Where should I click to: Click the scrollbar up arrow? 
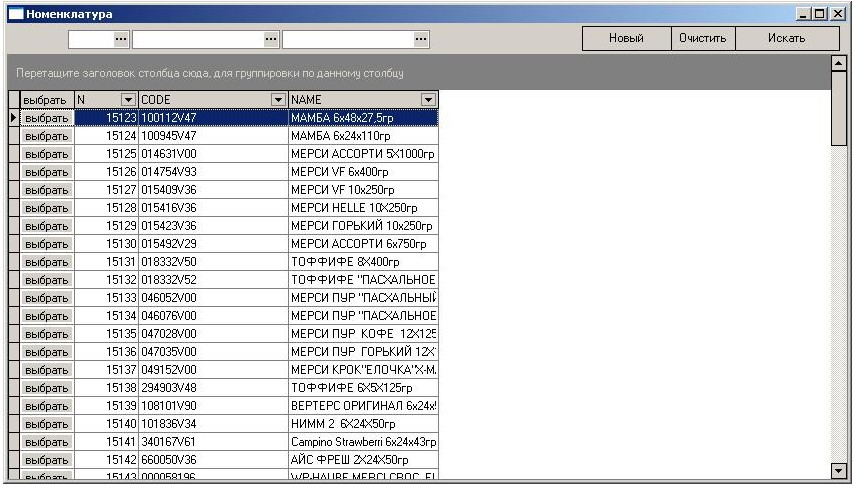[x=839, y=63]
